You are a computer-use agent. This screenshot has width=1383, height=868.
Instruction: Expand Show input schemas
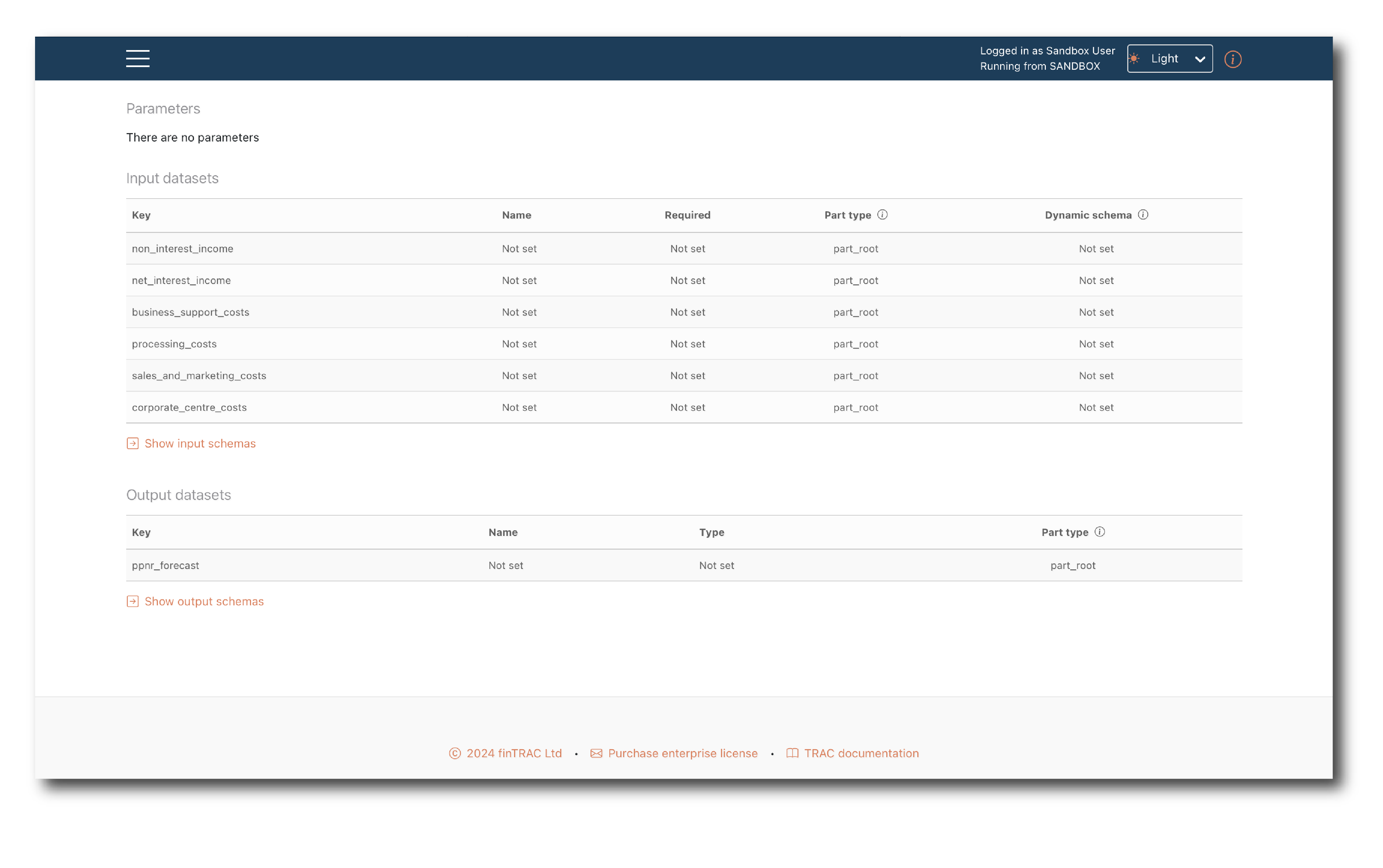(x=200, y=444)
